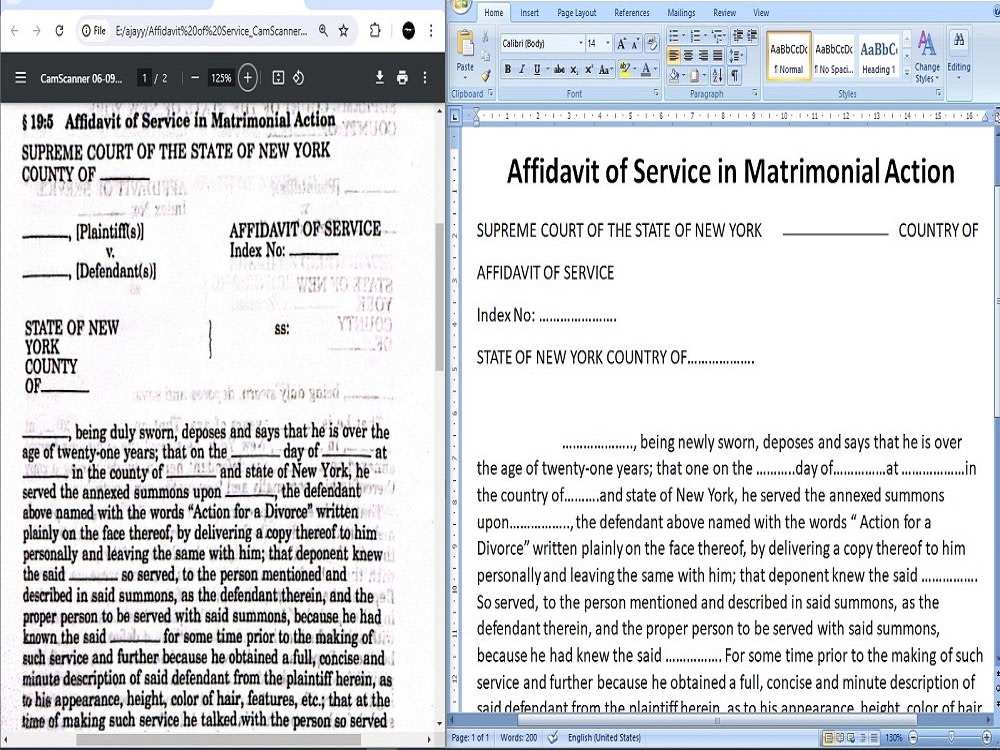Click the Grow Font icon
1000x750 pixels.
[621, 43]
